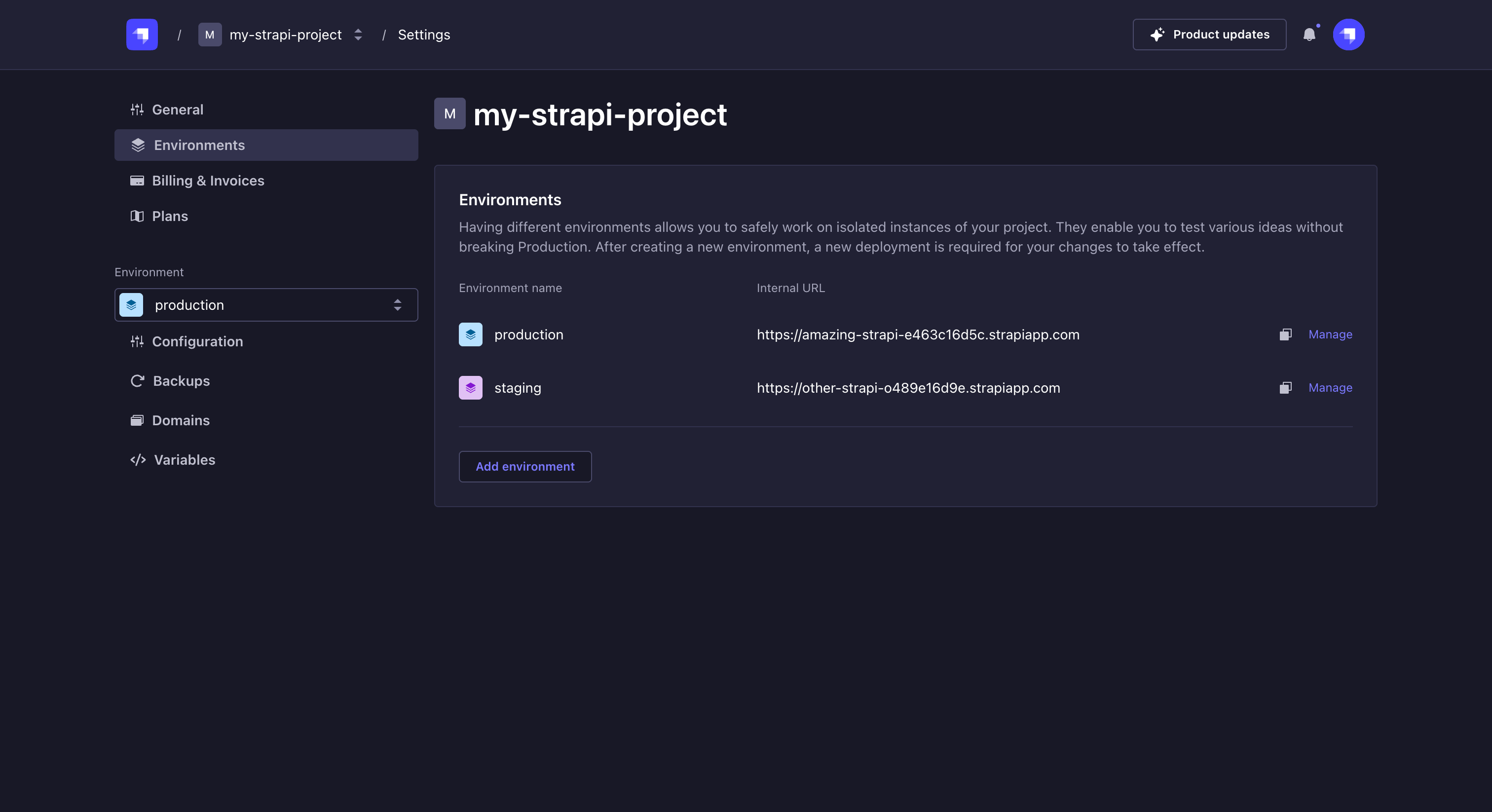Image resolution: width=1492 pixels, height=812 pixels.
Task: Manage the production environment
Action: [x=1330, y=335]
